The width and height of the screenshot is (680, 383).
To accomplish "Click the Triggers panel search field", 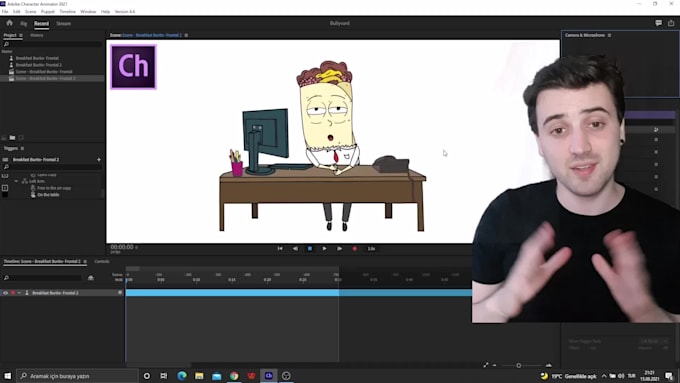I will tap(52, 167).
